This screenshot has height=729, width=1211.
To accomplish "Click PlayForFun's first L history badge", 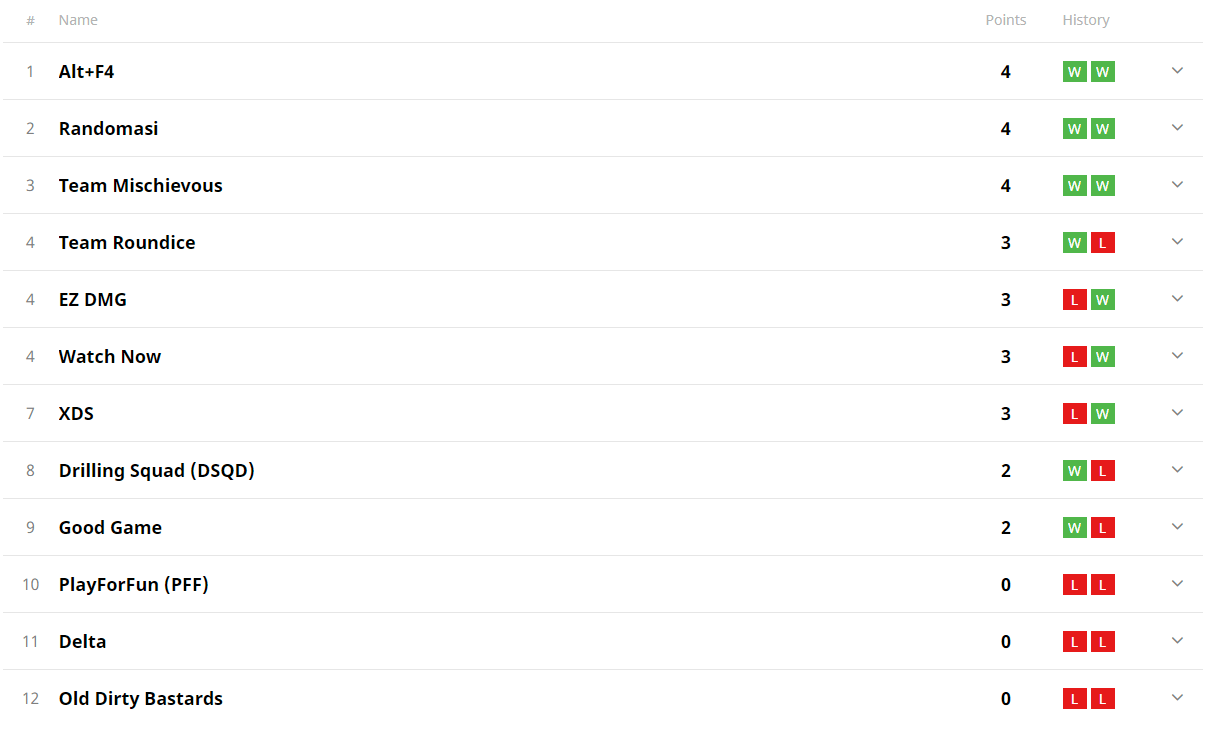I will point(1074,585).
